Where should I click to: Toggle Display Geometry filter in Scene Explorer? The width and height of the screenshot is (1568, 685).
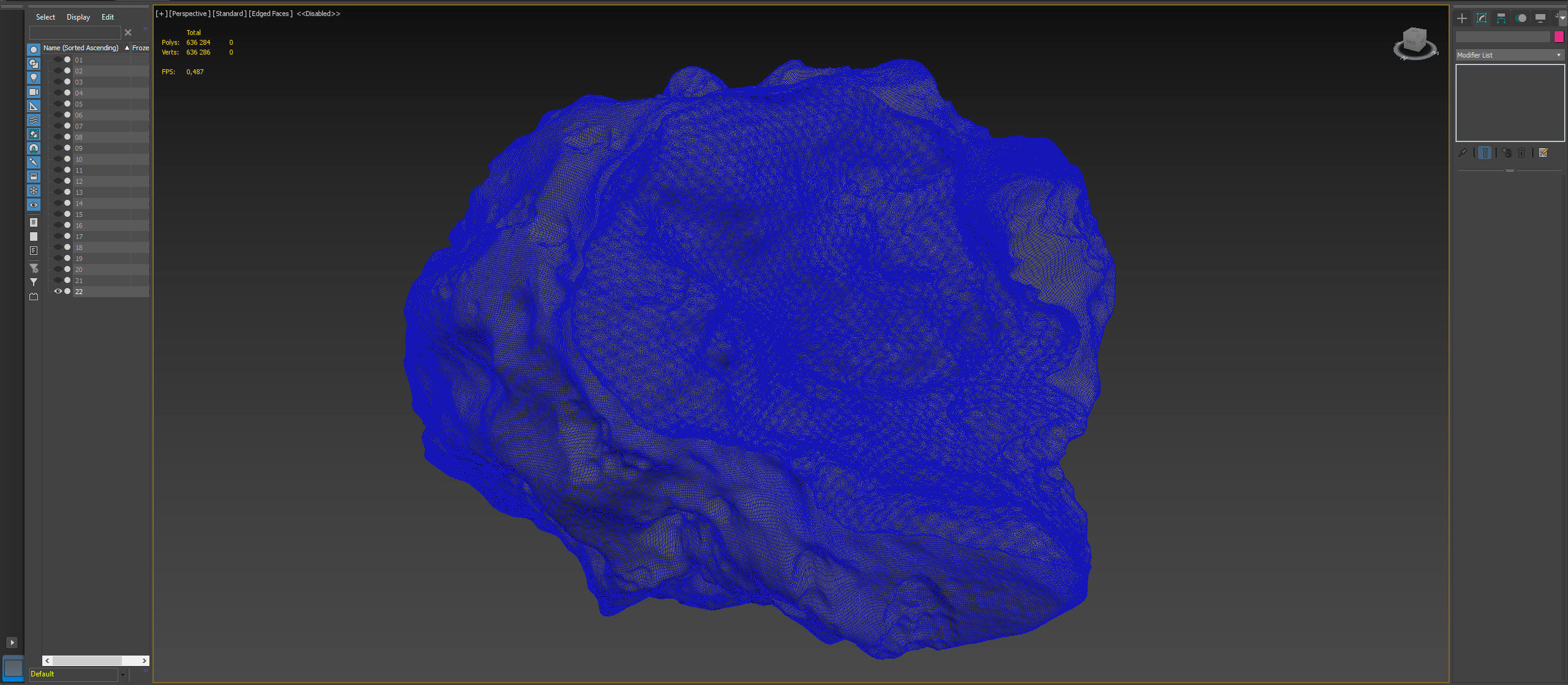coord(34,50)
